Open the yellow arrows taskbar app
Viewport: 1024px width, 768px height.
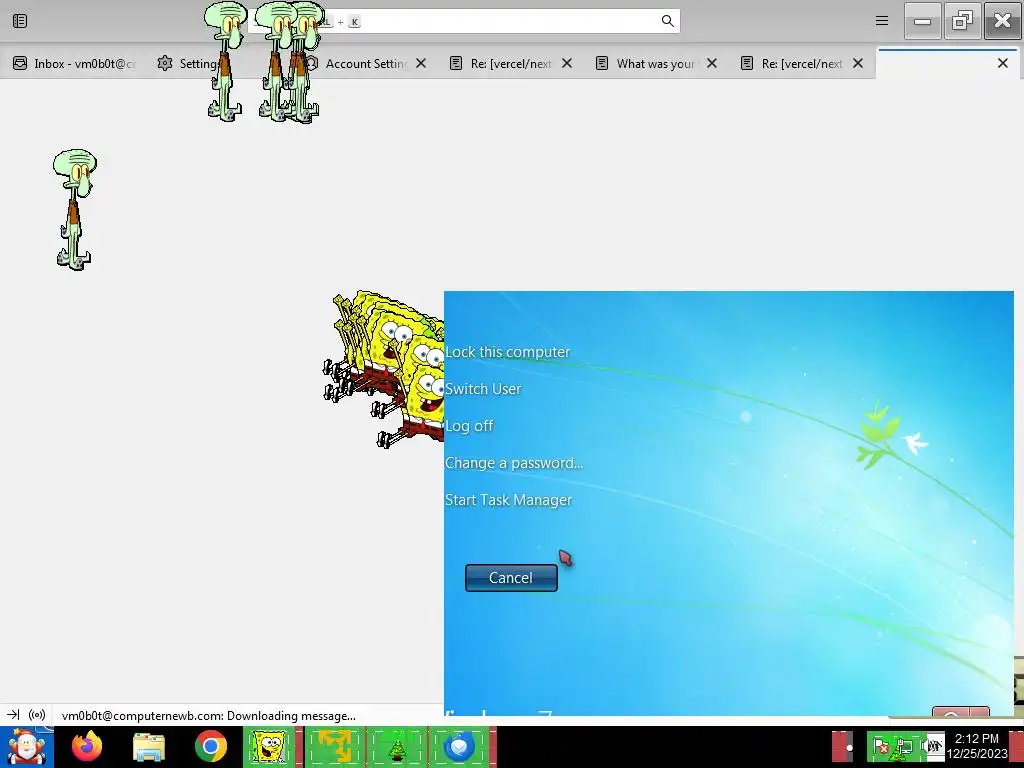334,747
